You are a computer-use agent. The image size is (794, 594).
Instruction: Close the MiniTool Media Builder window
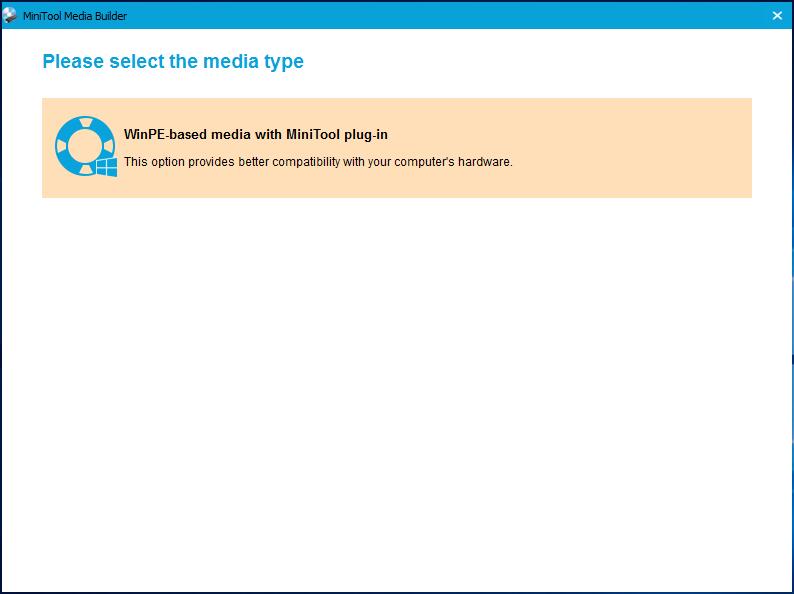click(x=777, y=16)
